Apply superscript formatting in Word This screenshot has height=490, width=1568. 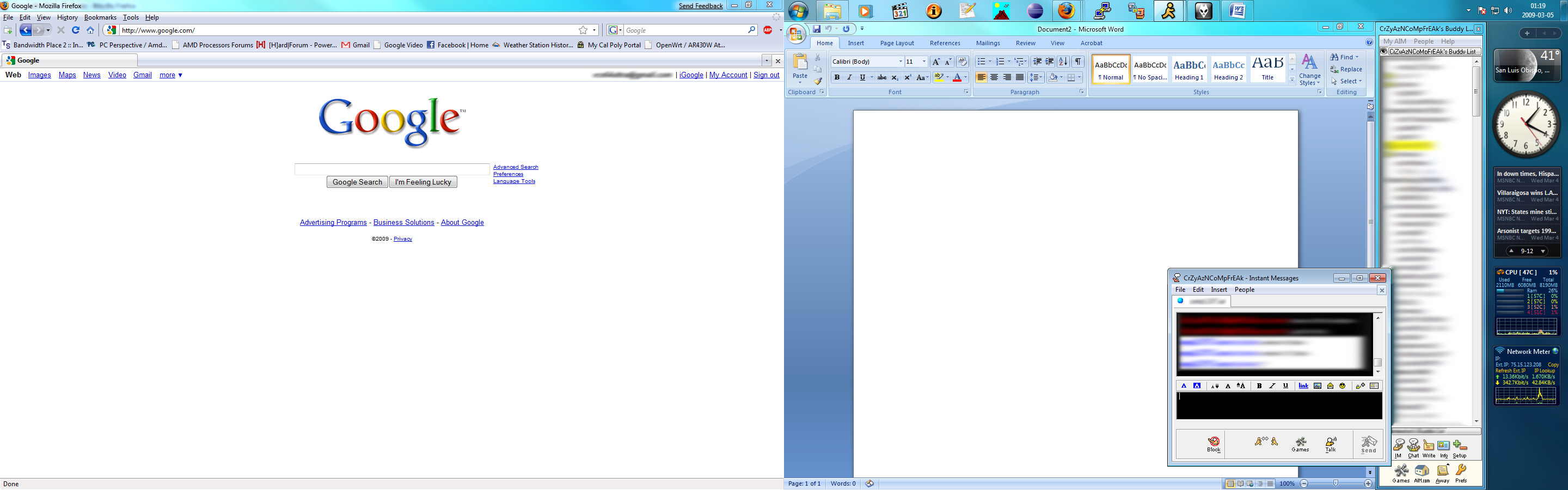click(x=908, y=77)
